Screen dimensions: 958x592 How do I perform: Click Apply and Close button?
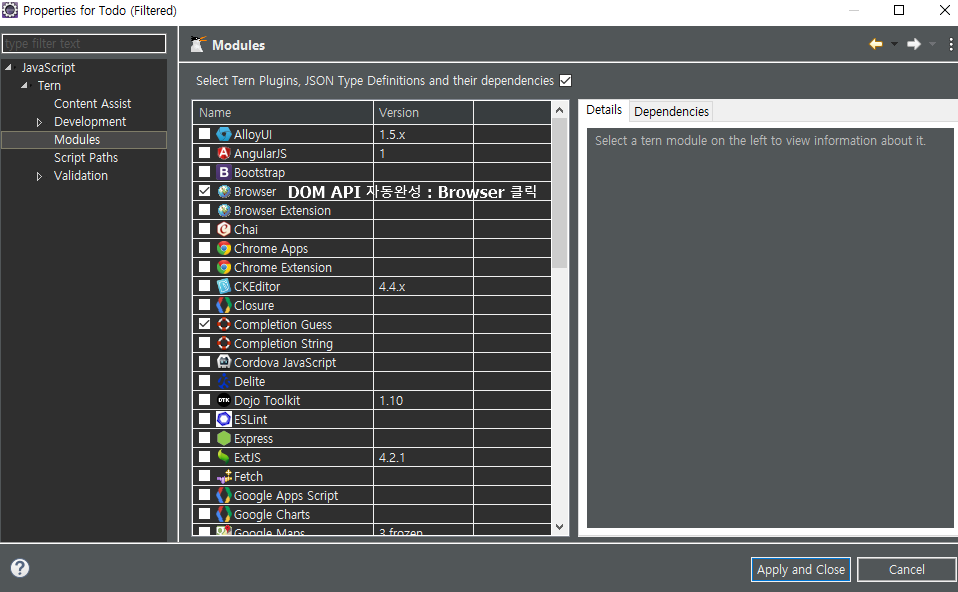[800, 569]
